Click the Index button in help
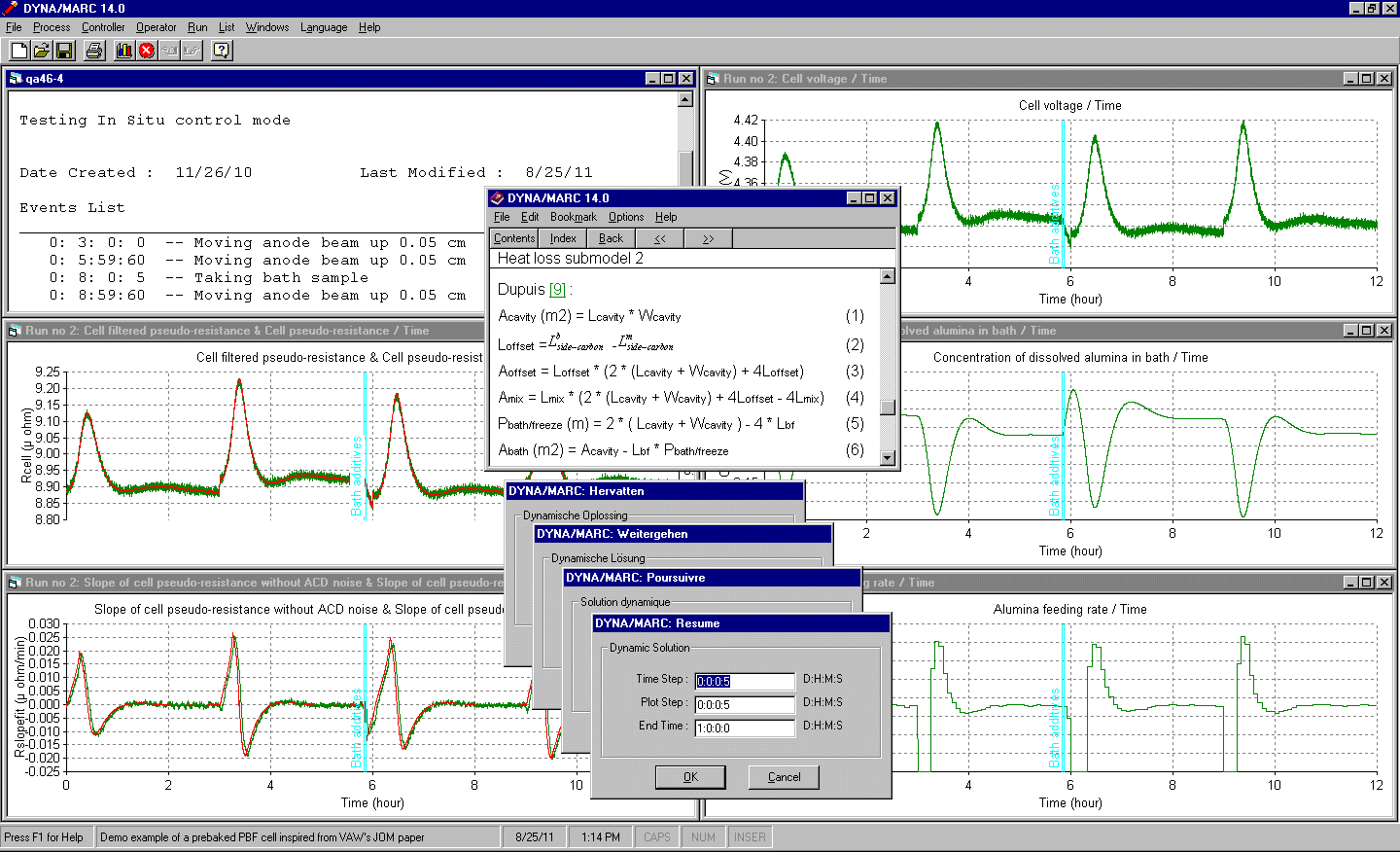1400x852 pixels. coord(563,238)
